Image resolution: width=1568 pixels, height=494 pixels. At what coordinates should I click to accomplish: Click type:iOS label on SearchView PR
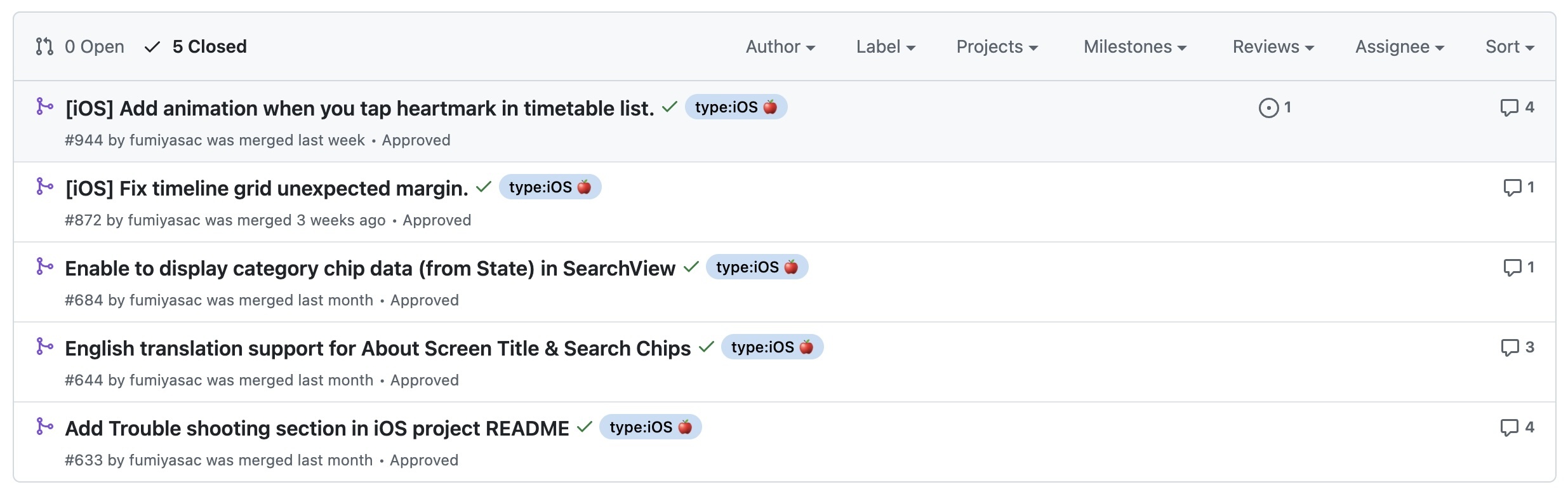757,267
